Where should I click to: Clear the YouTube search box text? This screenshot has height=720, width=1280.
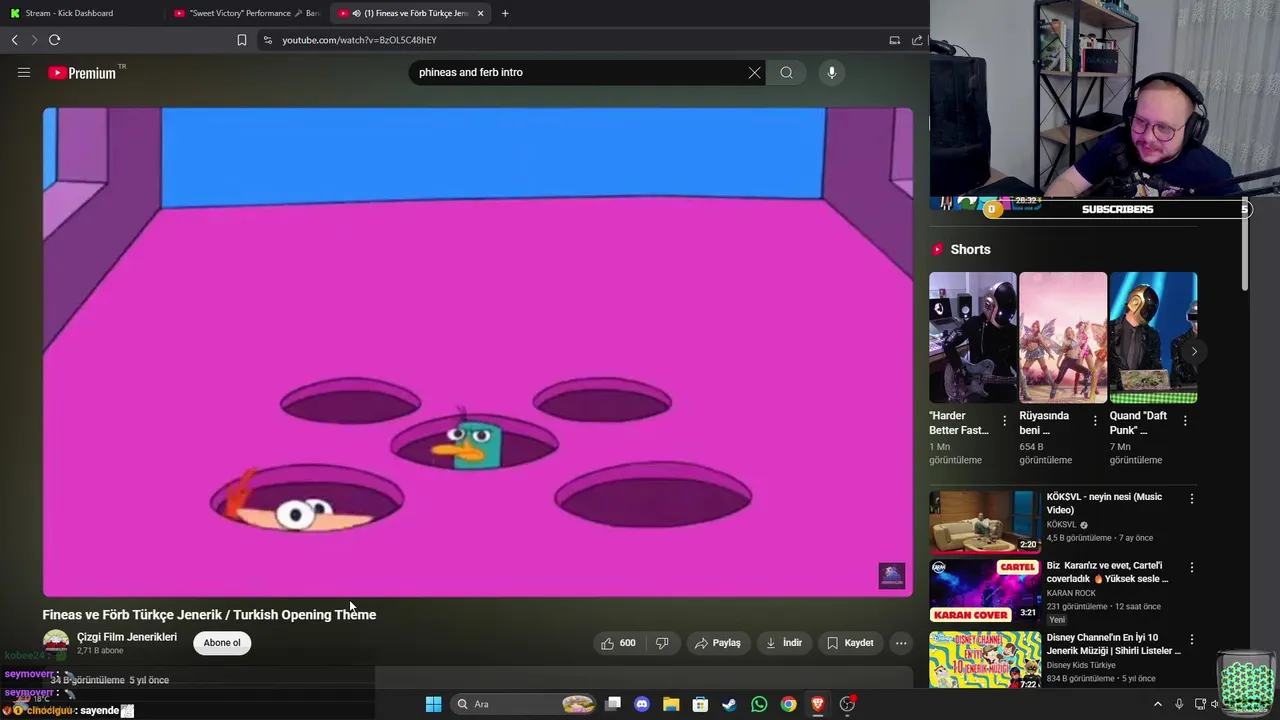point(754,72)
